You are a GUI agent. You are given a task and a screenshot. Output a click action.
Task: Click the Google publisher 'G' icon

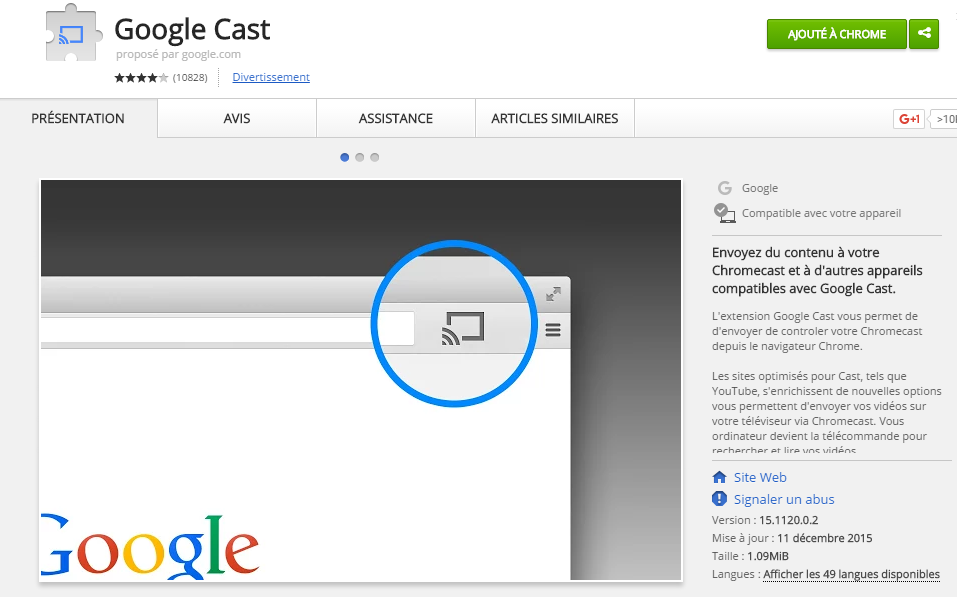723,187
